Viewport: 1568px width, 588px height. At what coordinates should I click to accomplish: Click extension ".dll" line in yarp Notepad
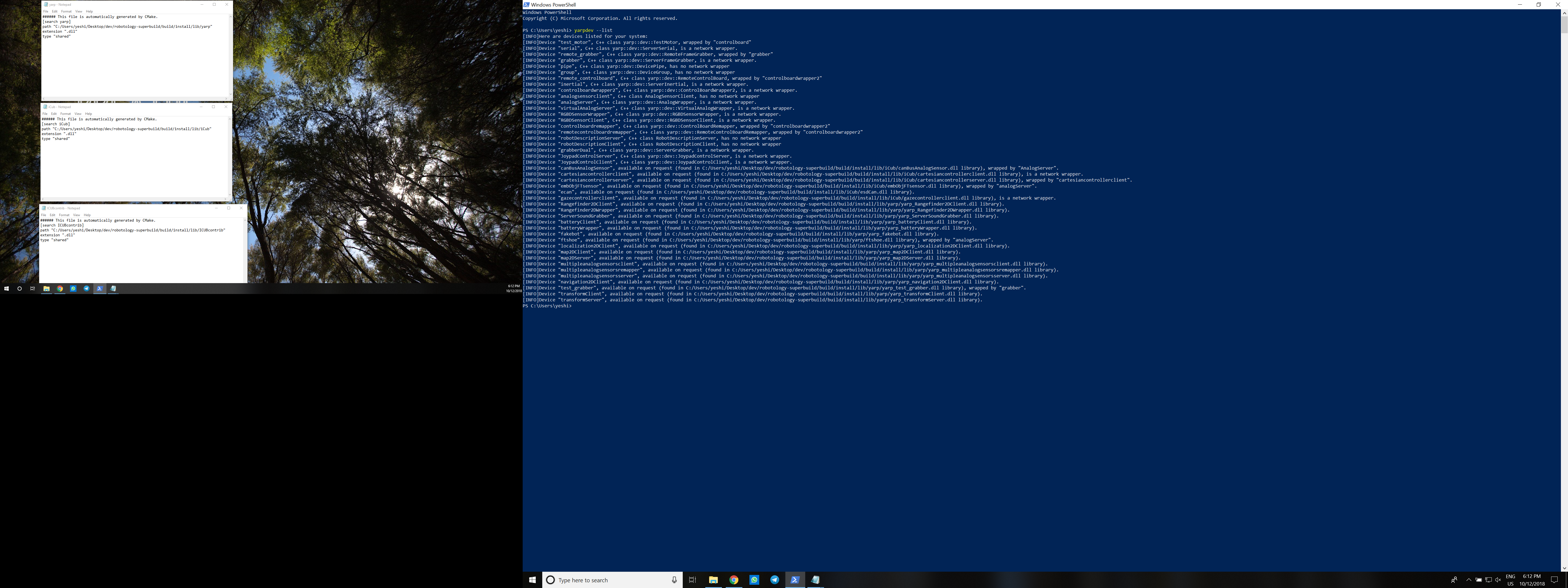pos(60,32)
